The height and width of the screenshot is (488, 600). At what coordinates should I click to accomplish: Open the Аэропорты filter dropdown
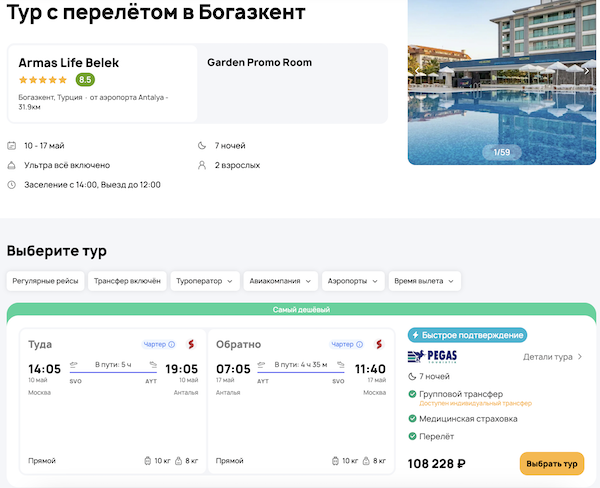[x=354, y=281]
